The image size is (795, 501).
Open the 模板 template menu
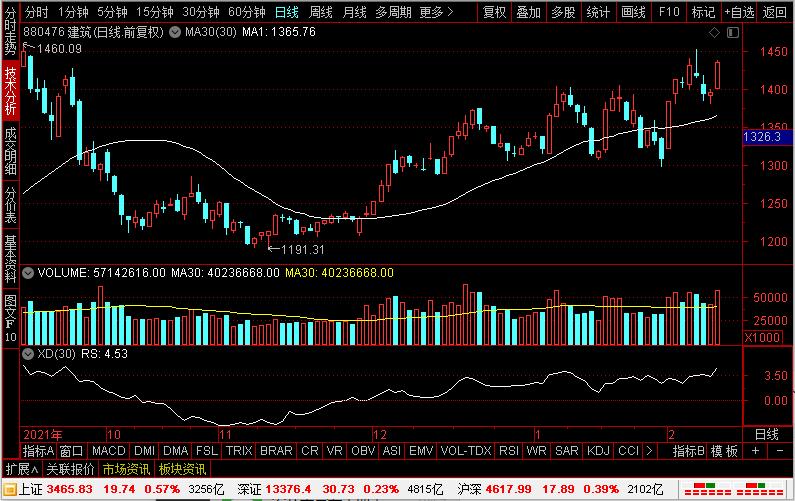pos(724,451)
